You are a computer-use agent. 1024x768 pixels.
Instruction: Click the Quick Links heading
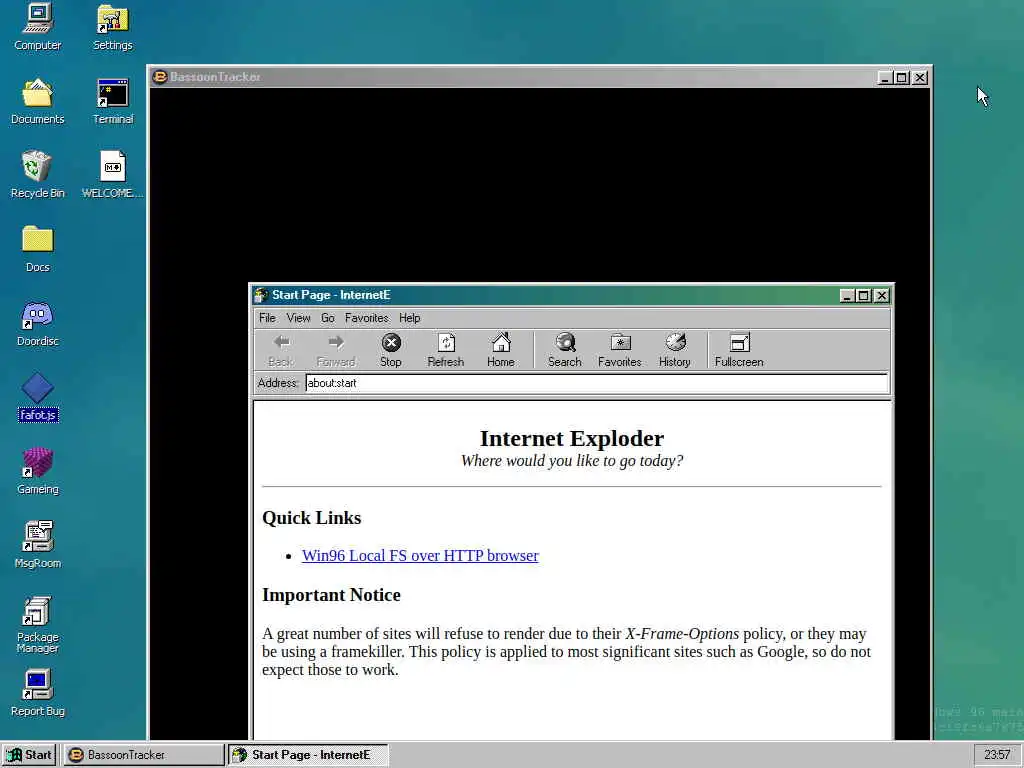(x=312, y=518)
